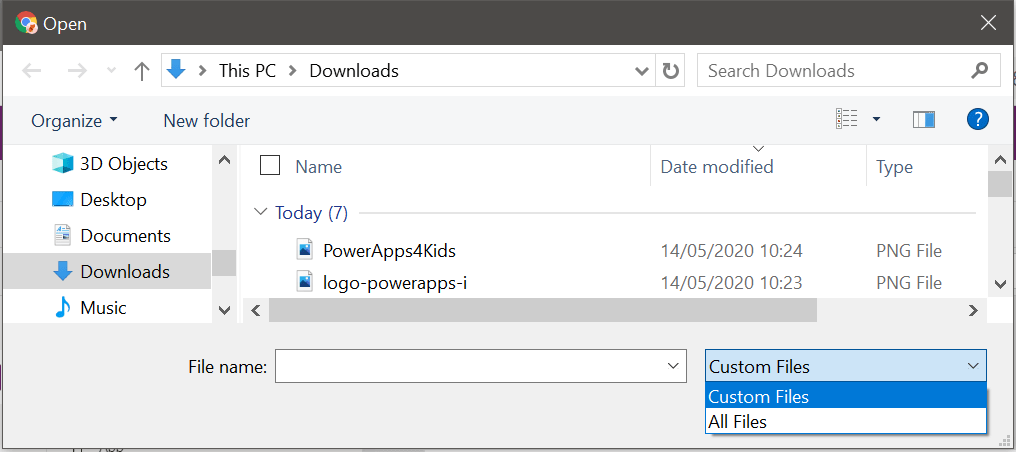Toggle the select-all checkbox by Name
Screen dimensions: 1016x452
pos(270,166)
